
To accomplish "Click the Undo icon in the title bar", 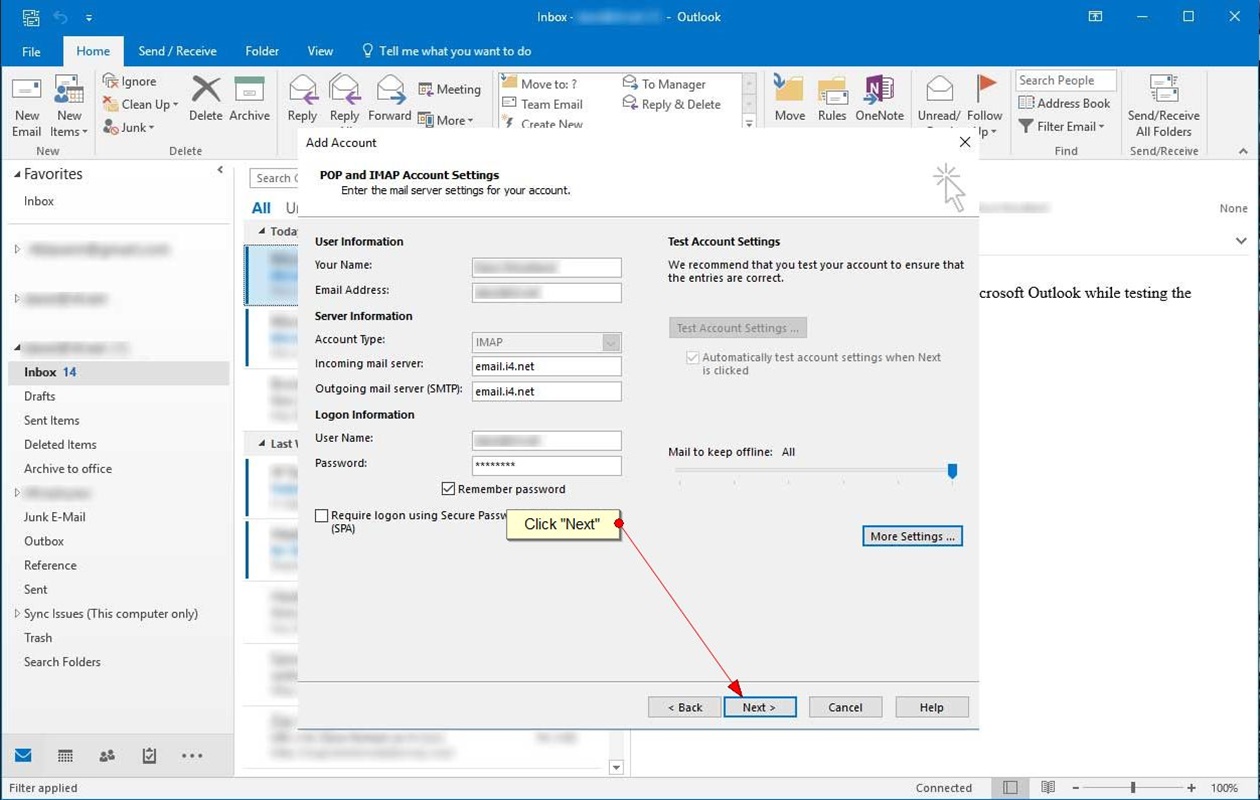I will click(x=60, y=17).
